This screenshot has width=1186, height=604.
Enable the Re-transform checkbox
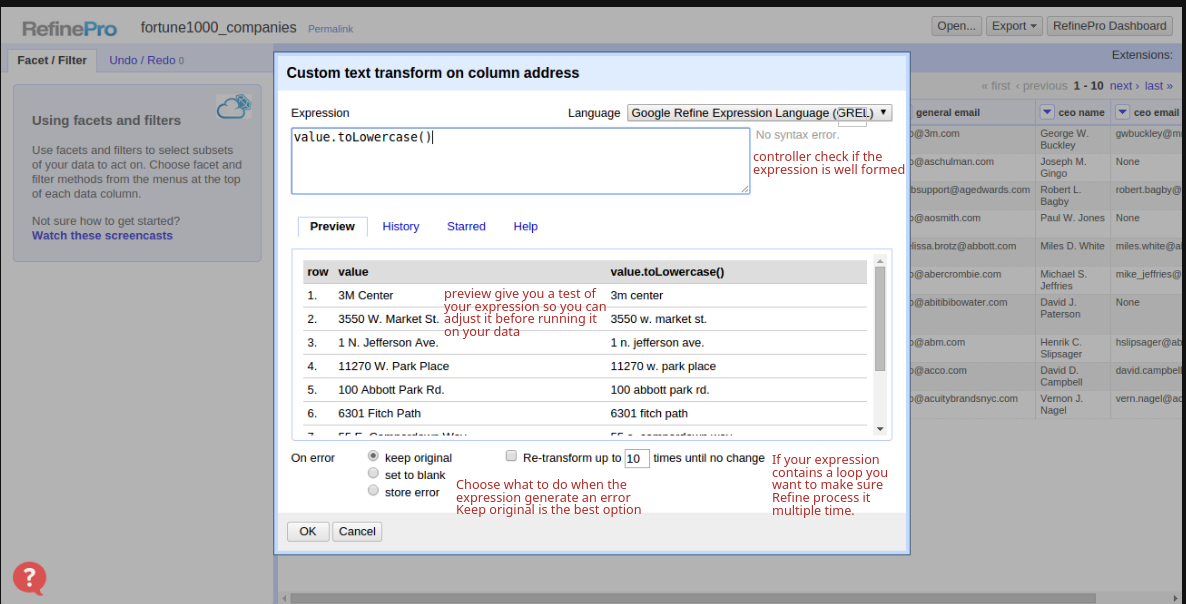click(x=511, y=457)
